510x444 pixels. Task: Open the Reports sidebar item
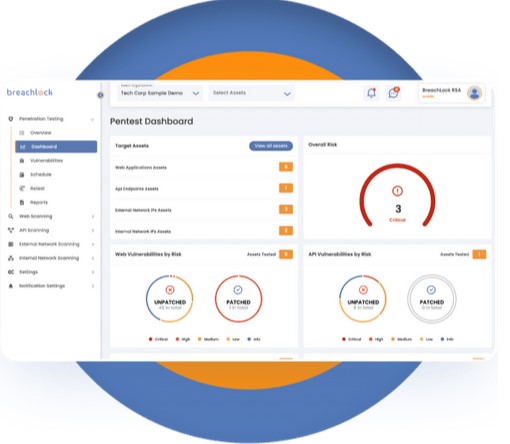39,202
